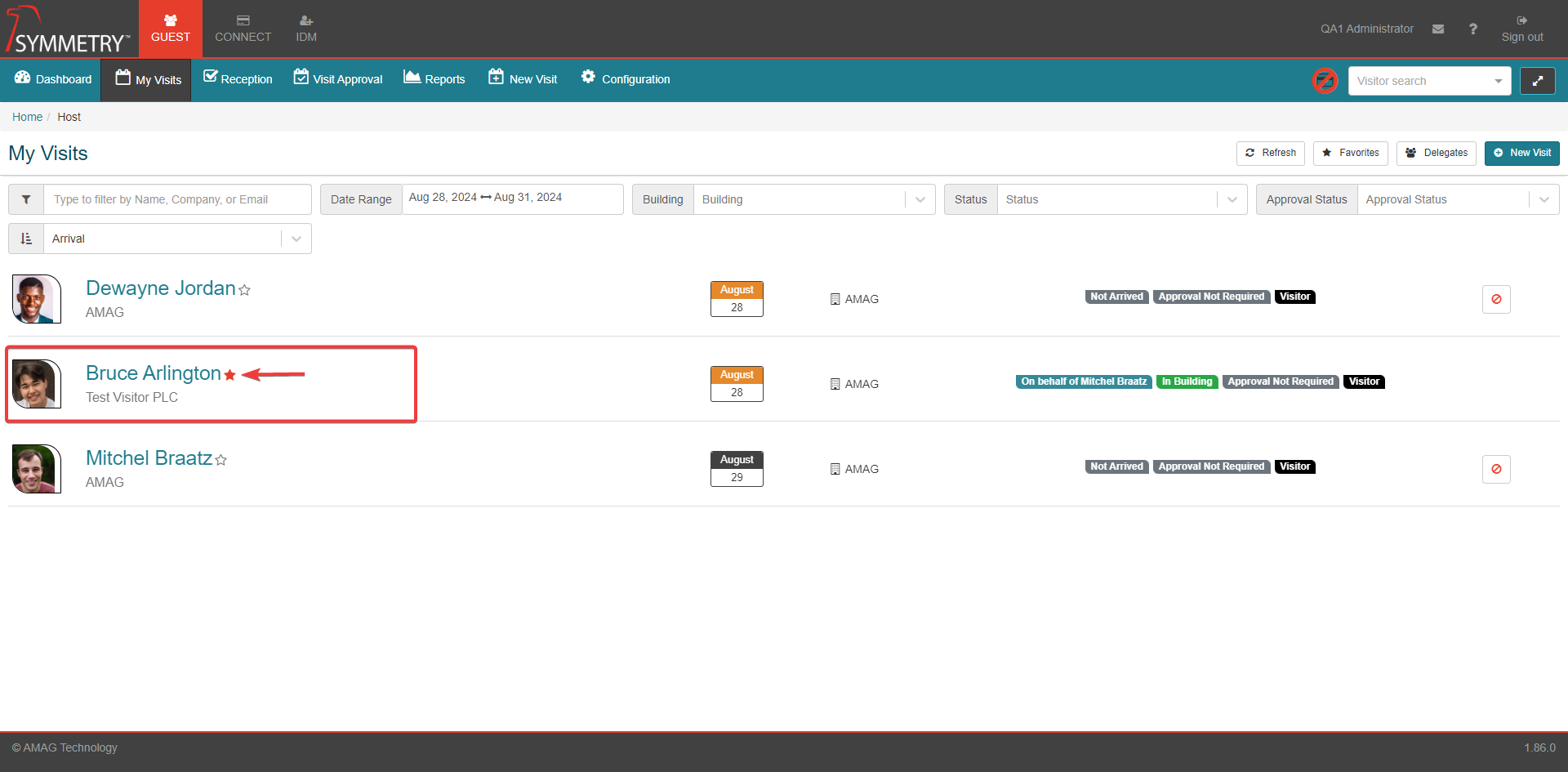This screenshot has width=1568, height=772.
Task: Click the August 28 date badge for Bruce Arlington
Action: click(737, 384)
